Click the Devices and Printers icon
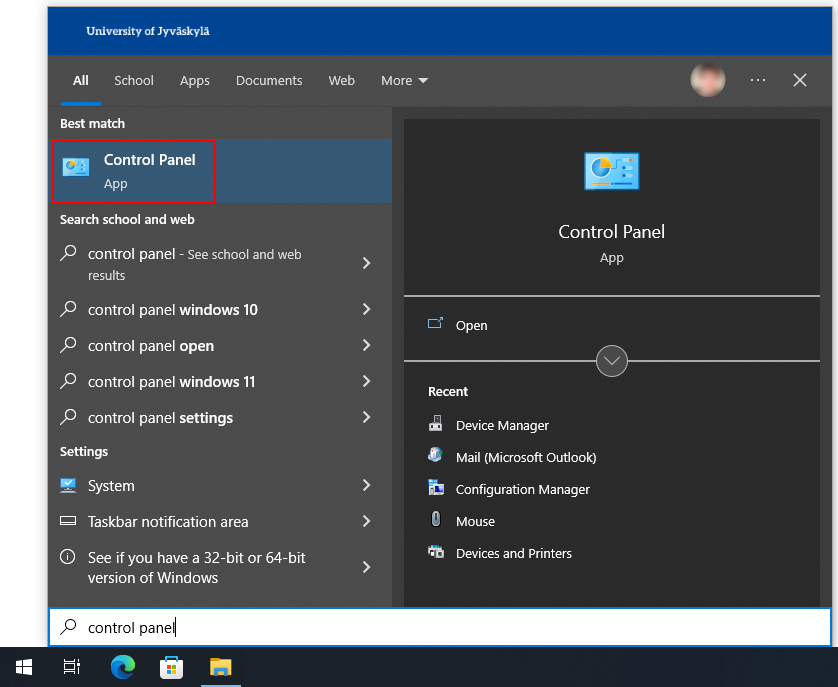Viewport: 838px width, 687px height. pyautogui.click(x=436, y=551)
